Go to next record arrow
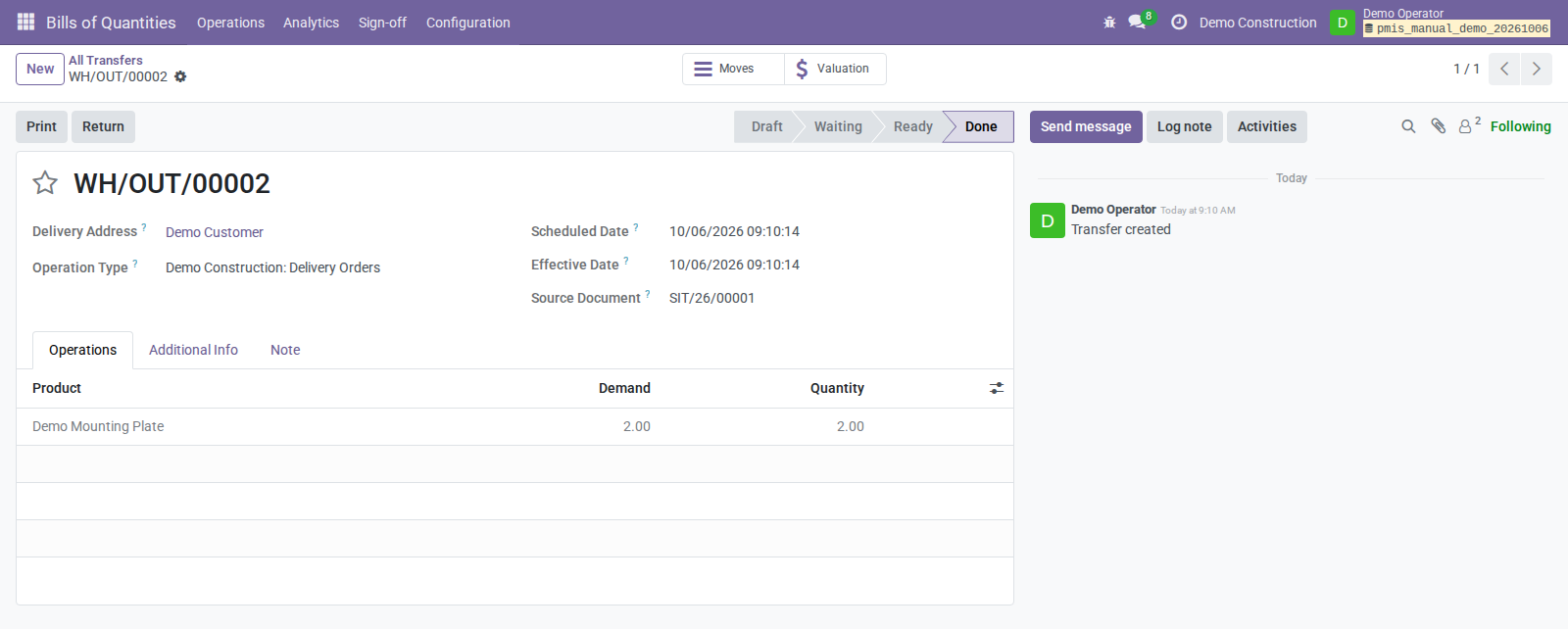Screen dimensions: 1568x629 (x=1536, y=69)
